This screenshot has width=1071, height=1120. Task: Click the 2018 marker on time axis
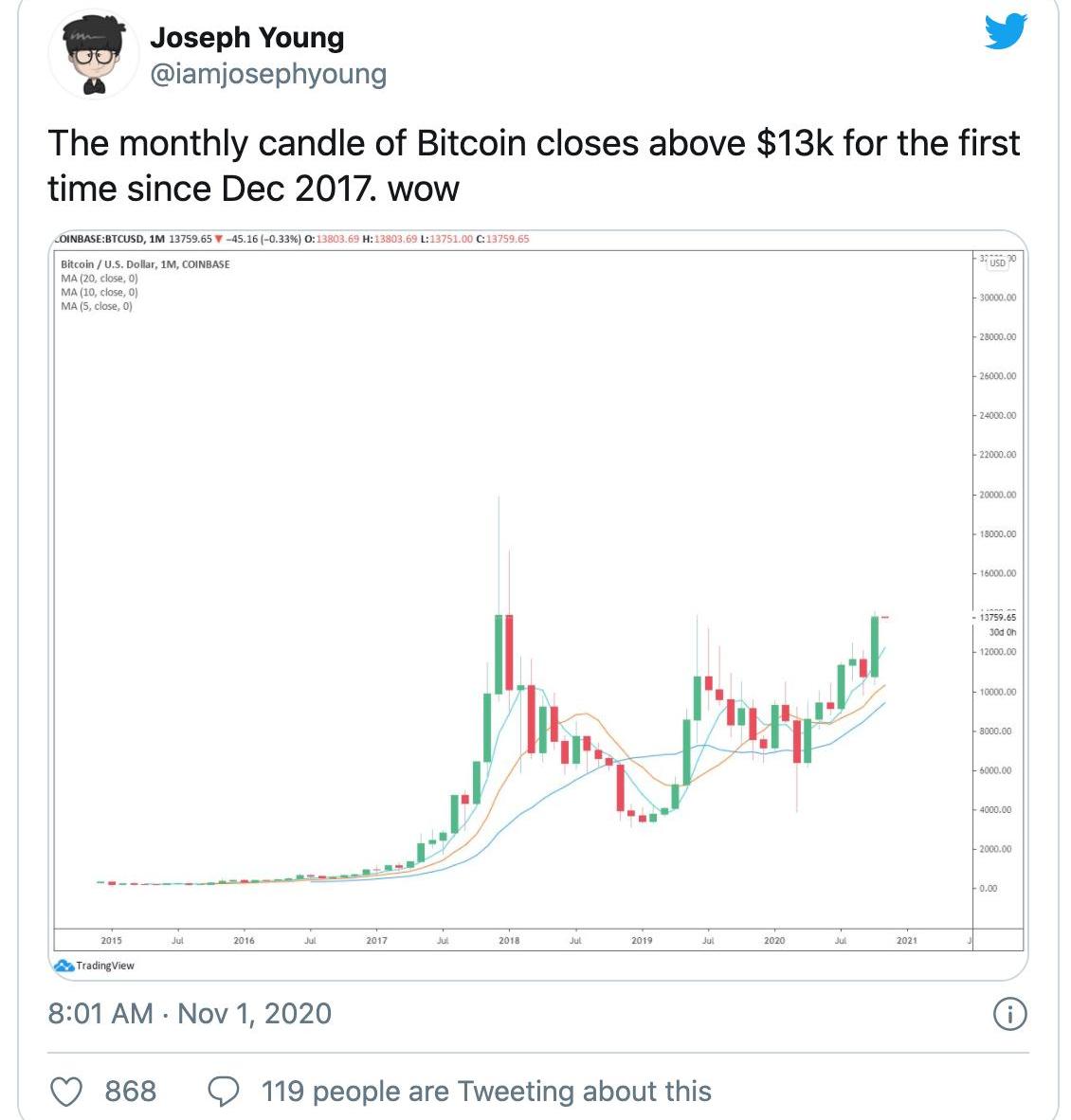click(x=509, y=941)
